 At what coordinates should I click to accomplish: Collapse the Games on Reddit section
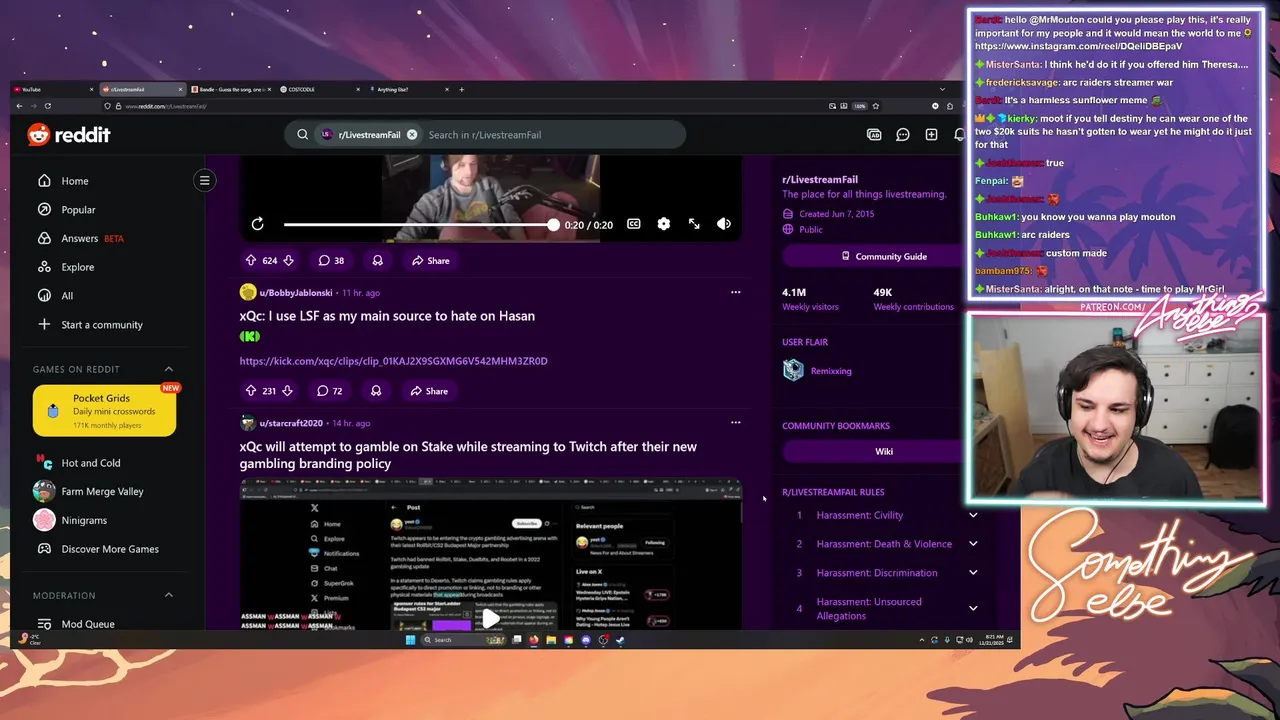(x=168, y=369)
